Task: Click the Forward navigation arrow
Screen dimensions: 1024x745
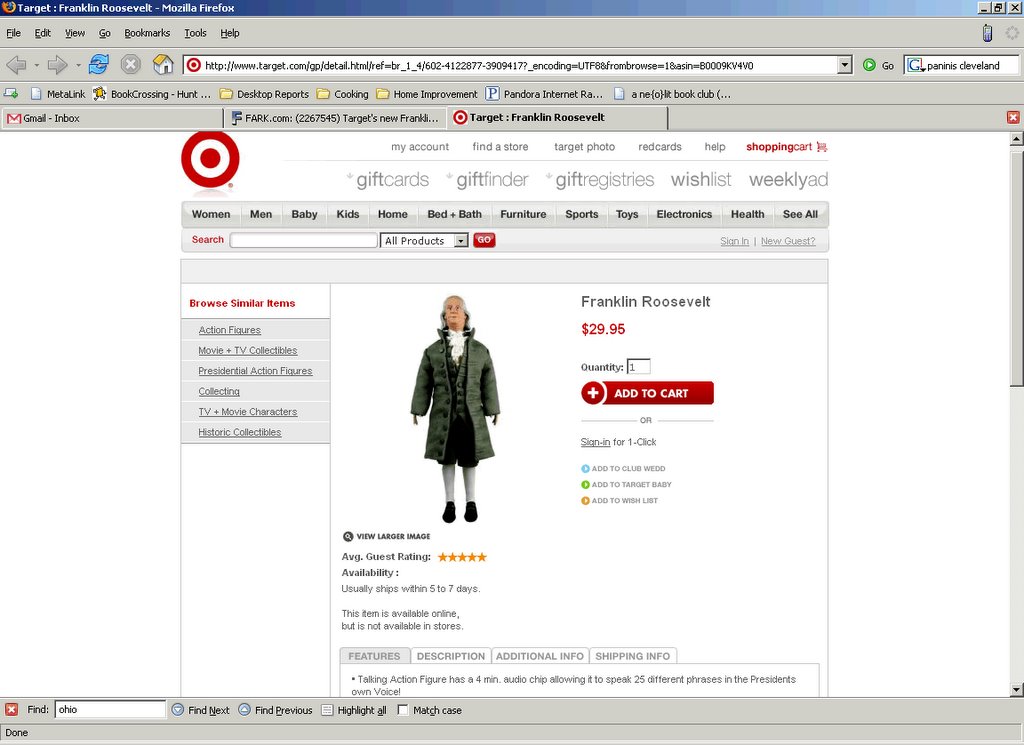Action: pos(57,65)
